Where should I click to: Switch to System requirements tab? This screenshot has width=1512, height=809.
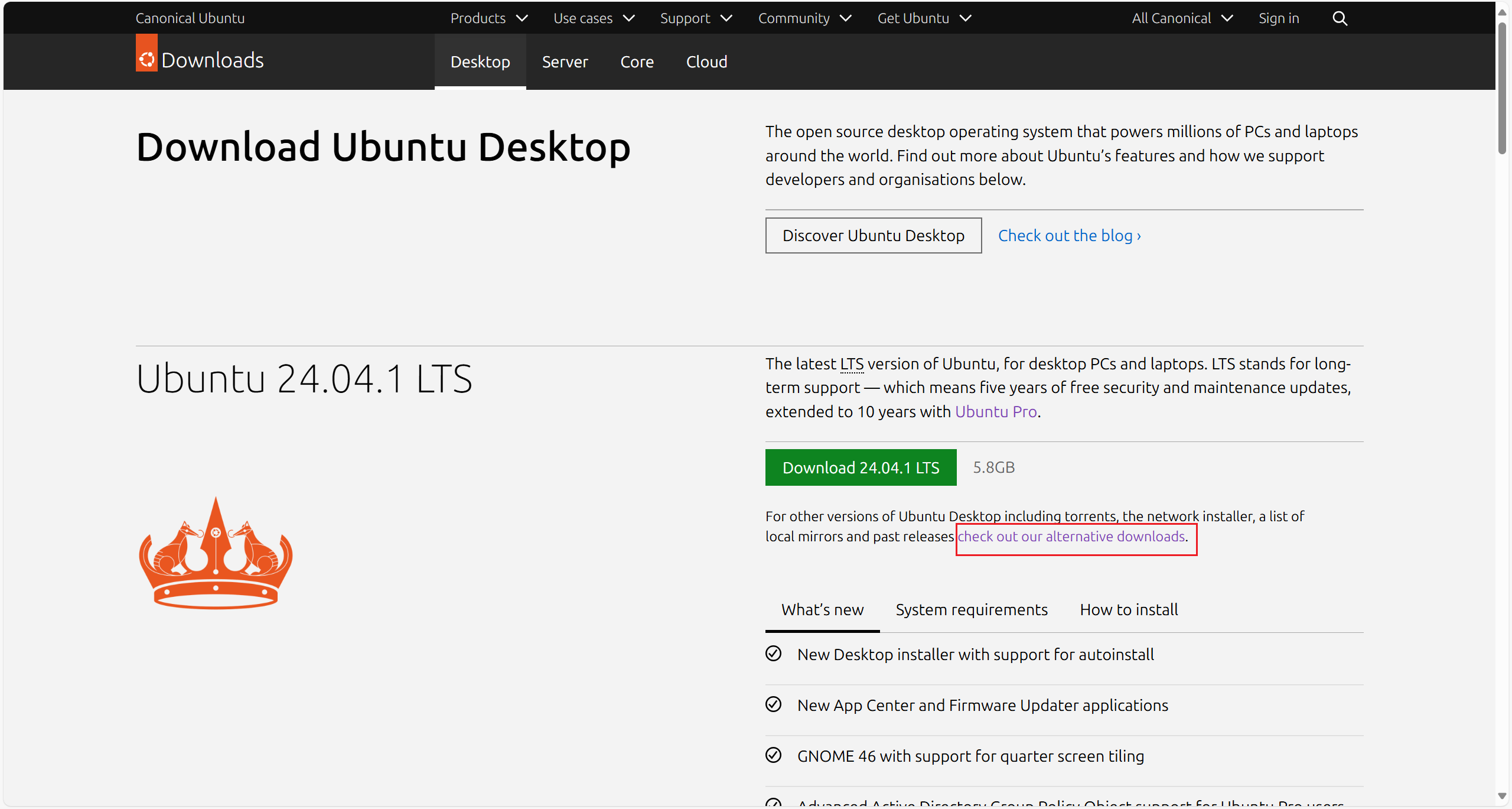(x=972, y=609)
